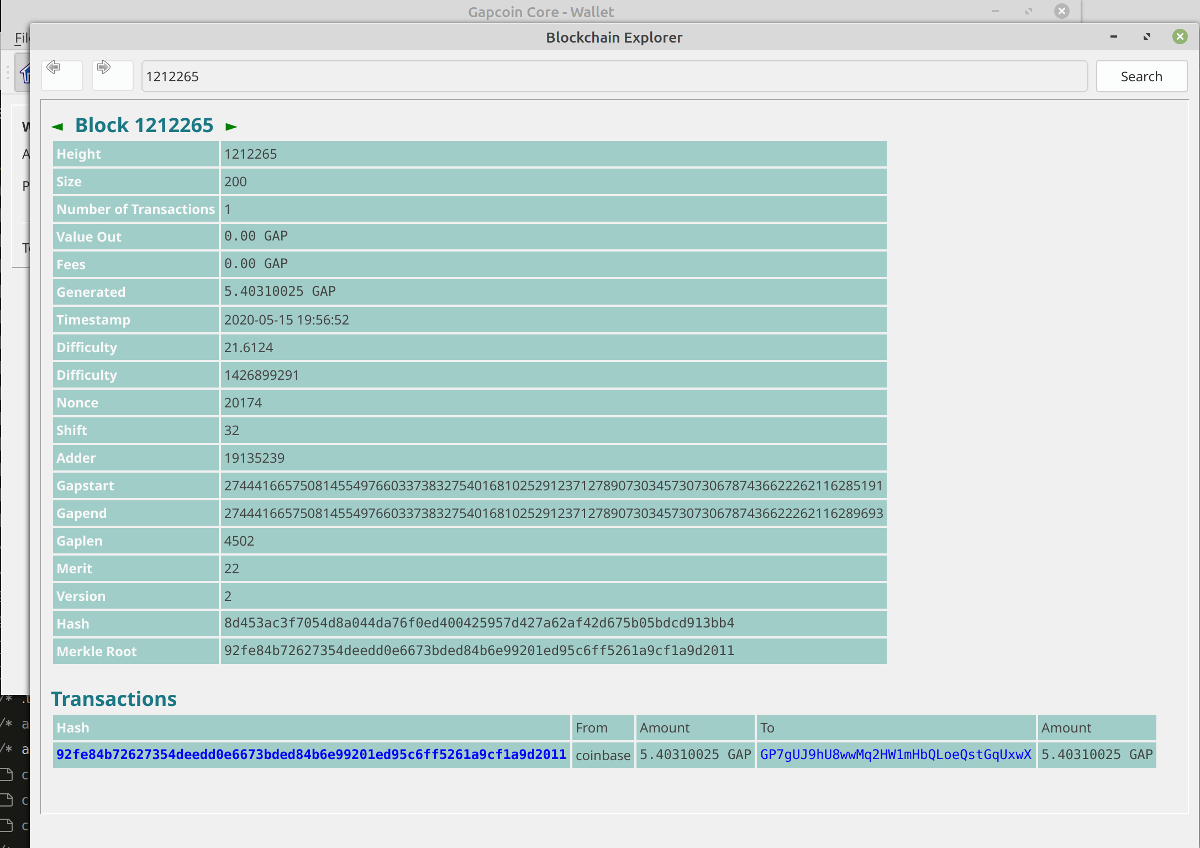The width and height of the screenshot is (1200, 848).
Task: Select the Nonce value 20174
Action: (x=244, y=403)
